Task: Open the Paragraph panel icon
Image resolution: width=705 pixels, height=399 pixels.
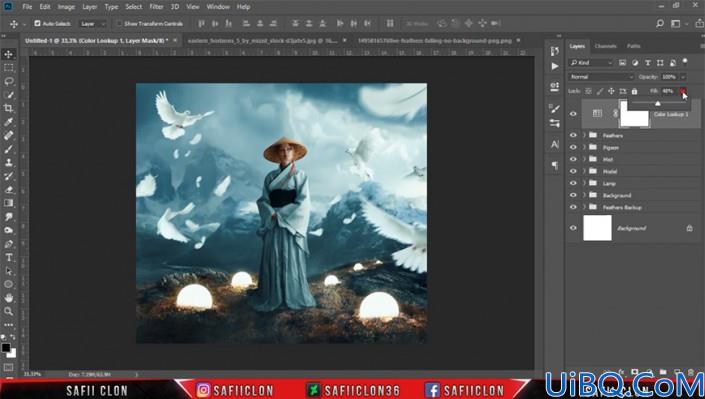Action: click(x=554, y=166)
